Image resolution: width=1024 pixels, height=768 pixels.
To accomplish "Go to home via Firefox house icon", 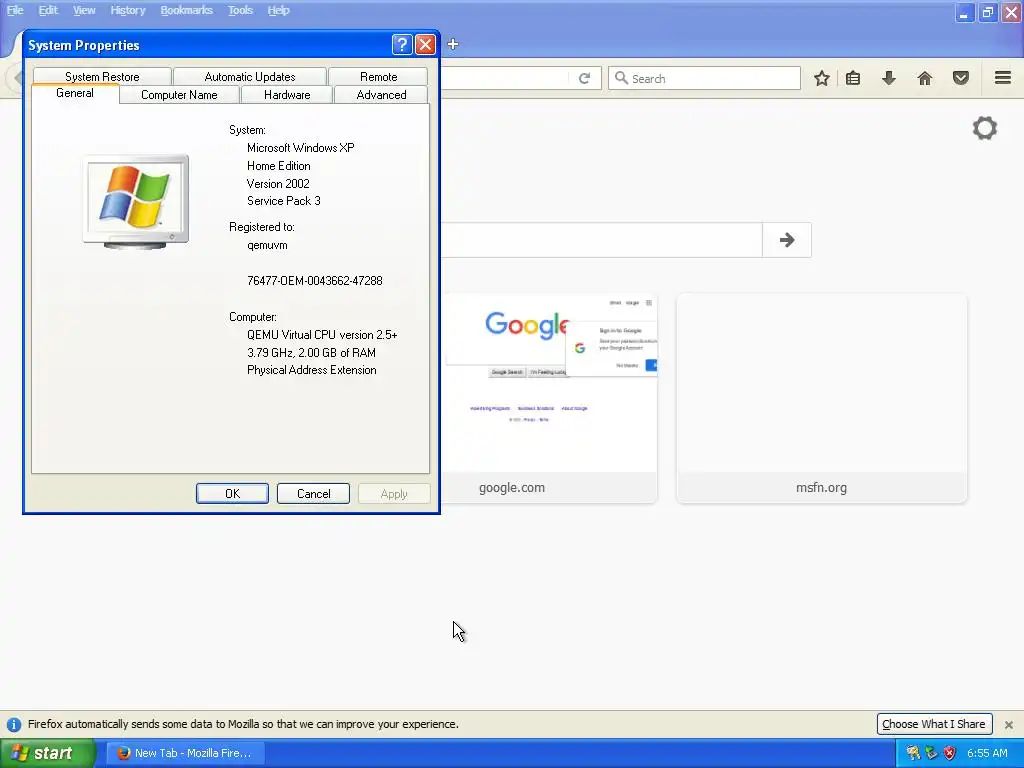I will point(925,78).
